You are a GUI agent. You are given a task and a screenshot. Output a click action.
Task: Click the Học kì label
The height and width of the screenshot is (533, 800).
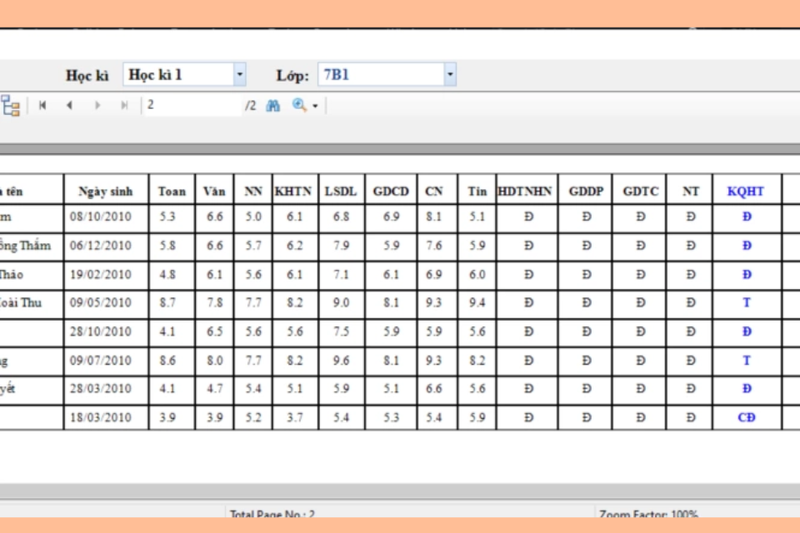[87, 75]
